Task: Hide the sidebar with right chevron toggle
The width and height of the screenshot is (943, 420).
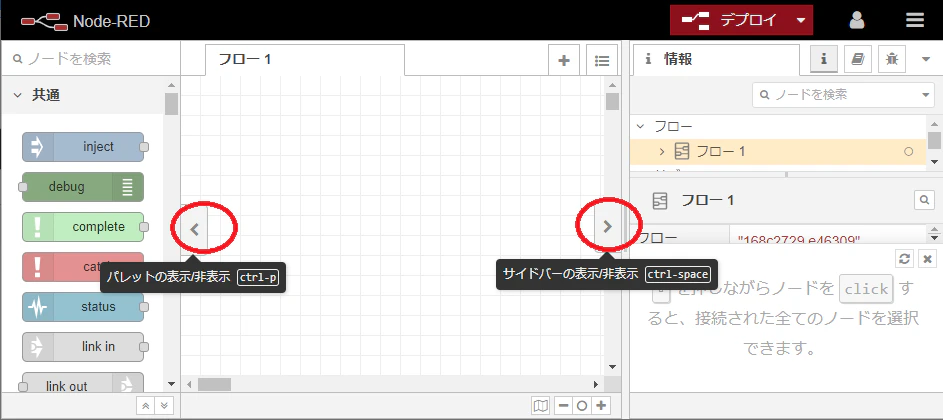Action: (x=607, y=226)
